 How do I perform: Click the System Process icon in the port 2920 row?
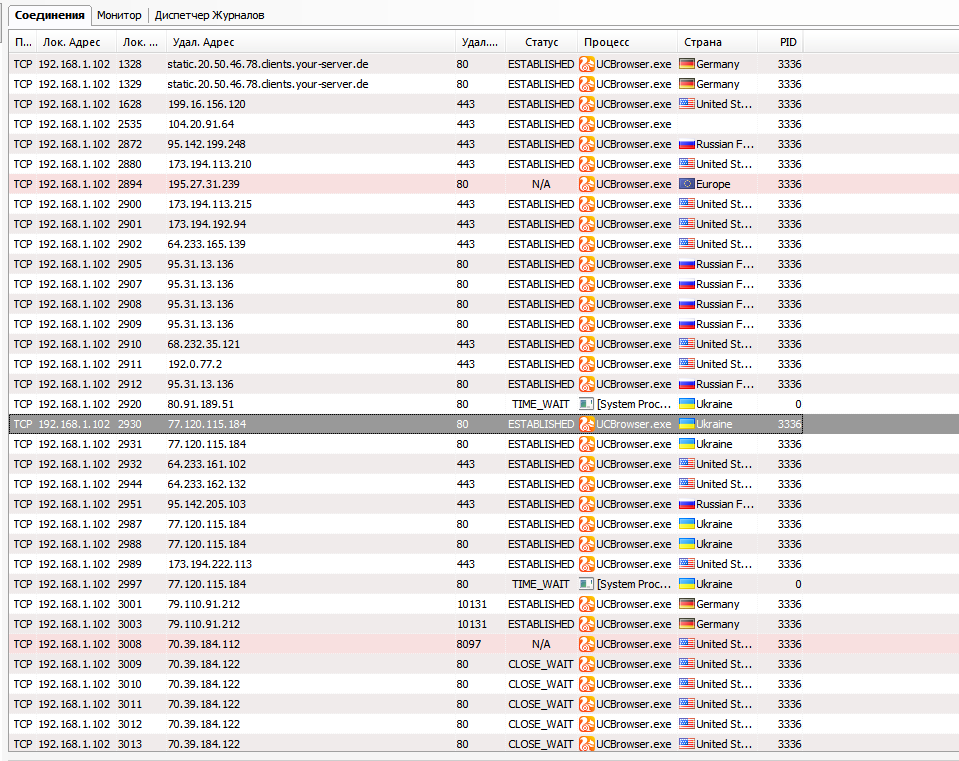[x=587, y=404]
